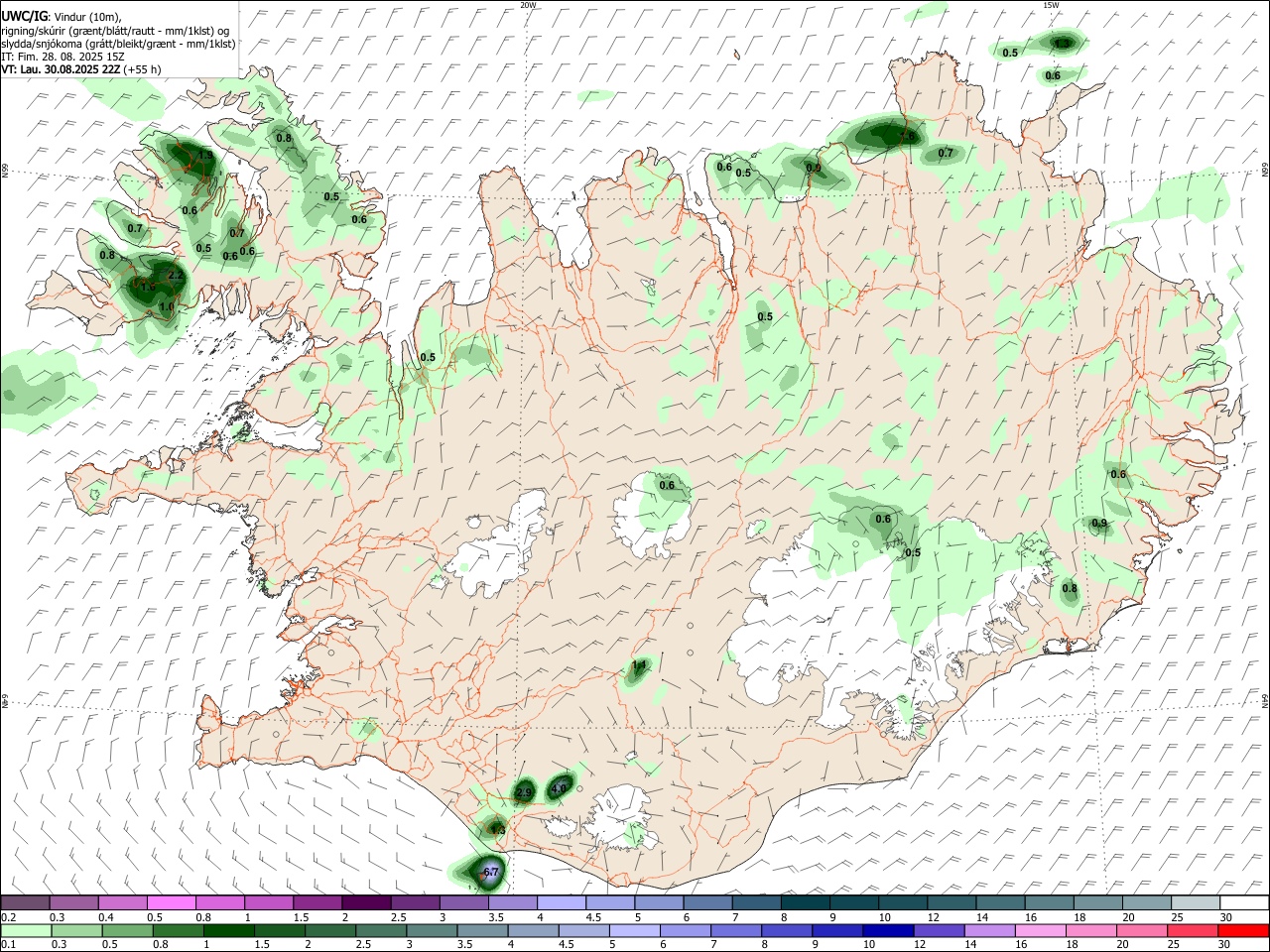Click the pale lavender 4 swatch in purple legend row
The image size is (1270, 952).
click(561, 903)
